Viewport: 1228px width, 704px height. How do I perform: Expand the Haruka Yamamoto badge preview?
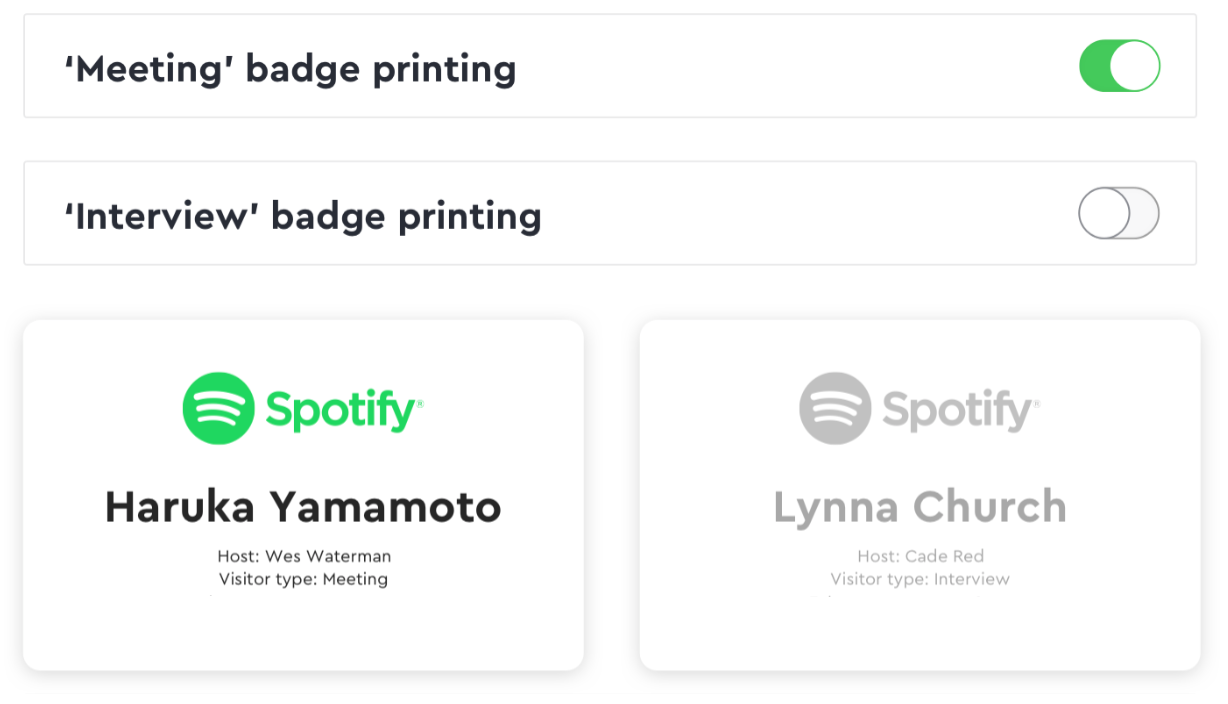tap(304, 495)
